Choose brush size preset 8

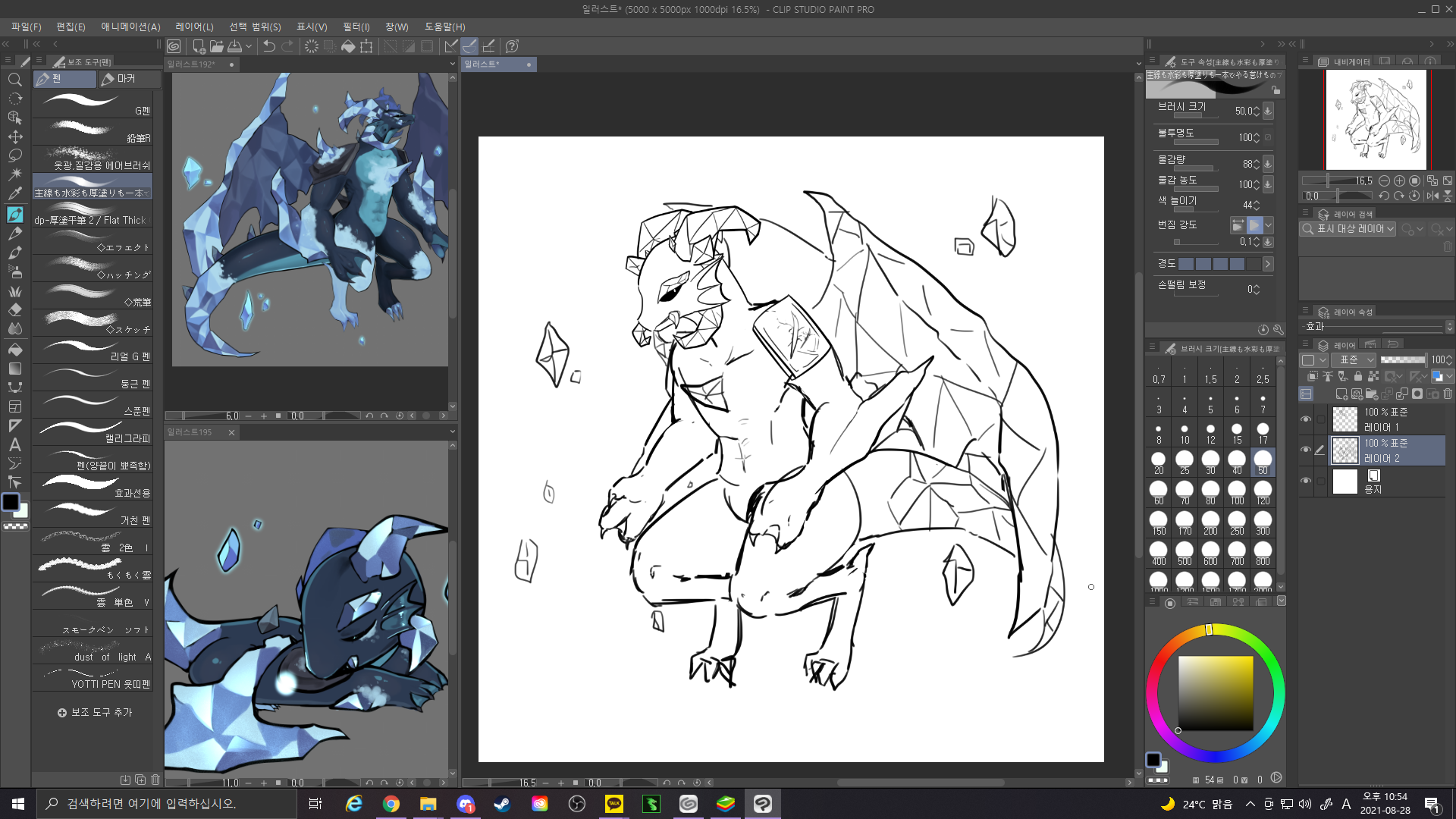click(x=1159, y=432)
